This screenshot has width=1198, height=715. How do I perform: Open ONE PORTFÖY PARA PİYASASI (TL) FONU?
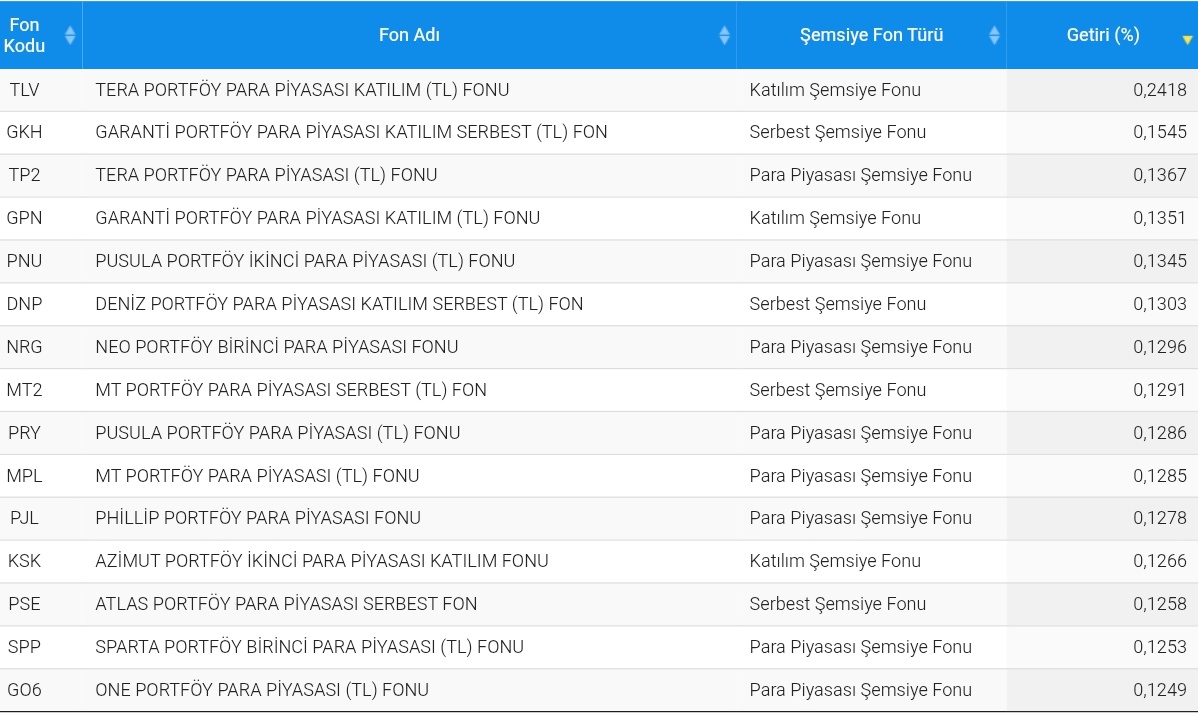click(x=262, y=690)
